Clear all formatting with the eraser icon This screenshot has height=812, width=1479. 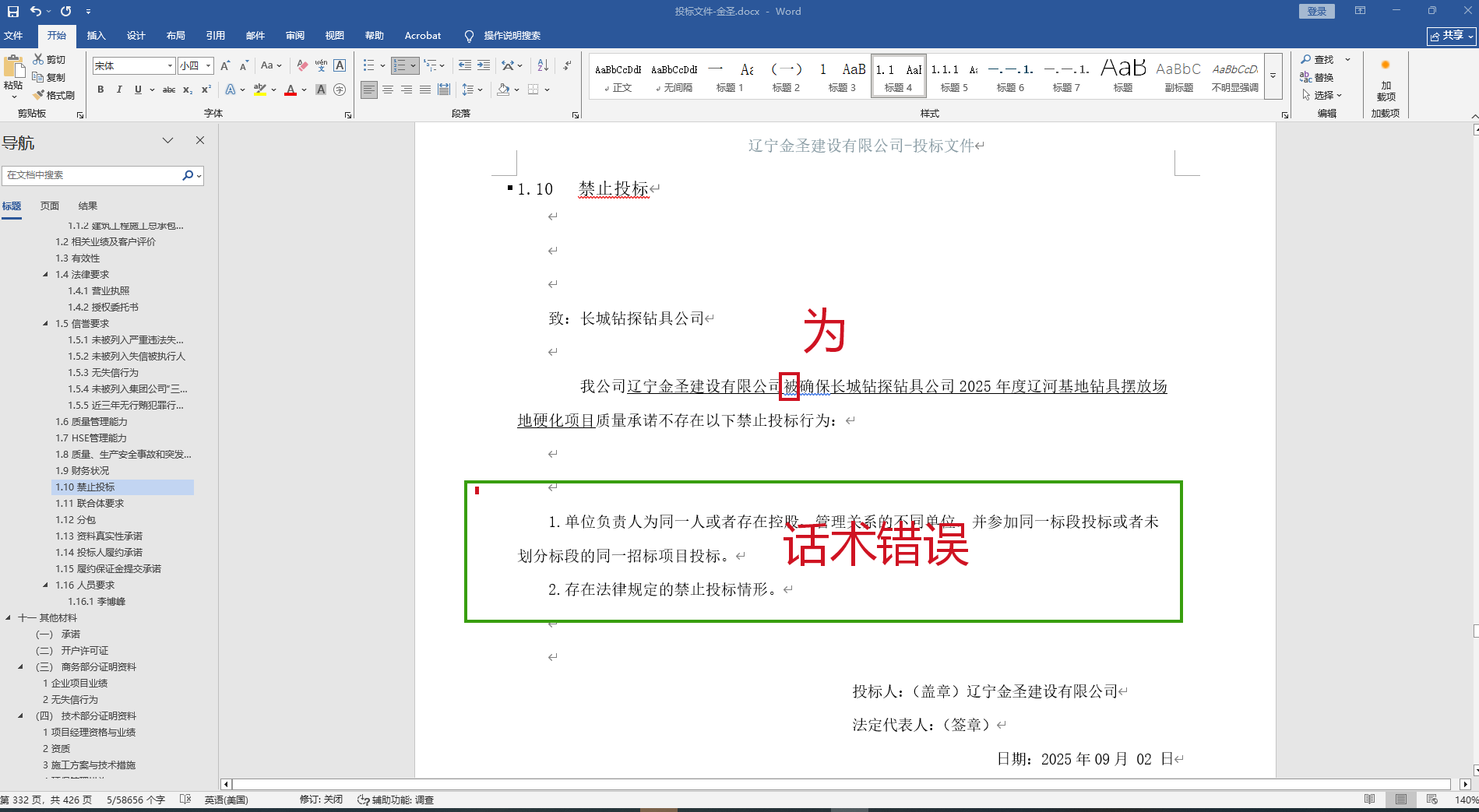click(302, 66)
